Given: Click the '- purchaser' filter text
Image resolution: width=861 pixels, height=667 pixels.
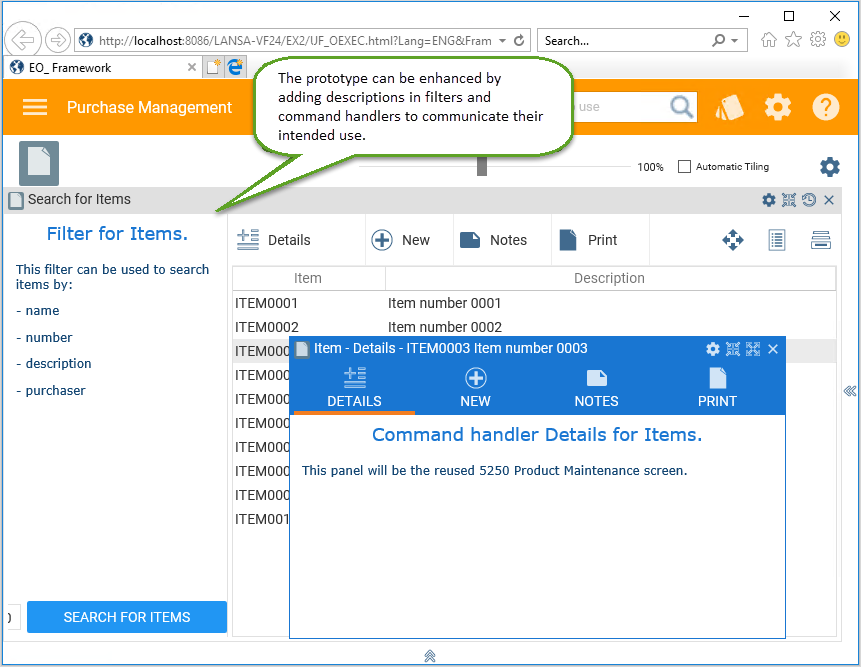Looking at the screenshot, I should (51, 390).
